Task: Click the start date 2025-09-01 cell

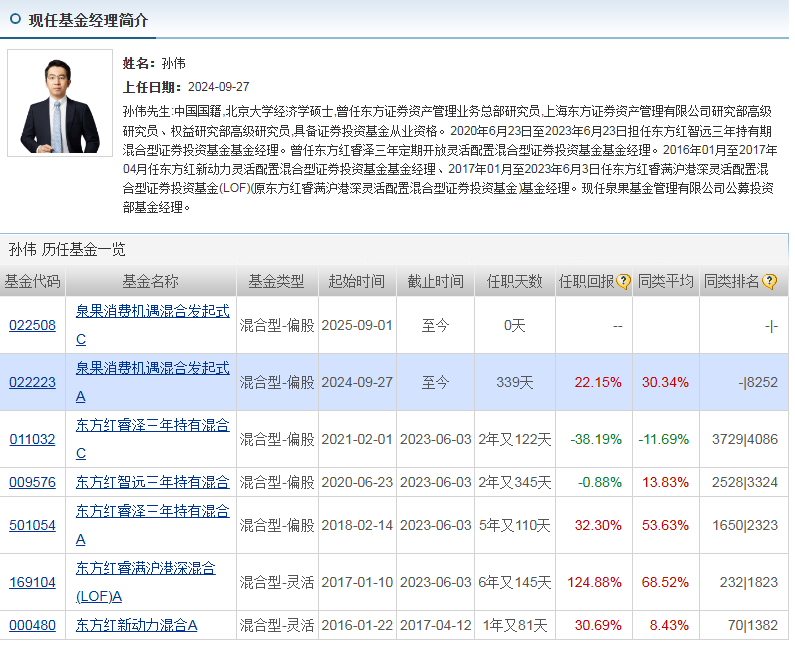Action: pyautogui.click(x=357, y=325)
